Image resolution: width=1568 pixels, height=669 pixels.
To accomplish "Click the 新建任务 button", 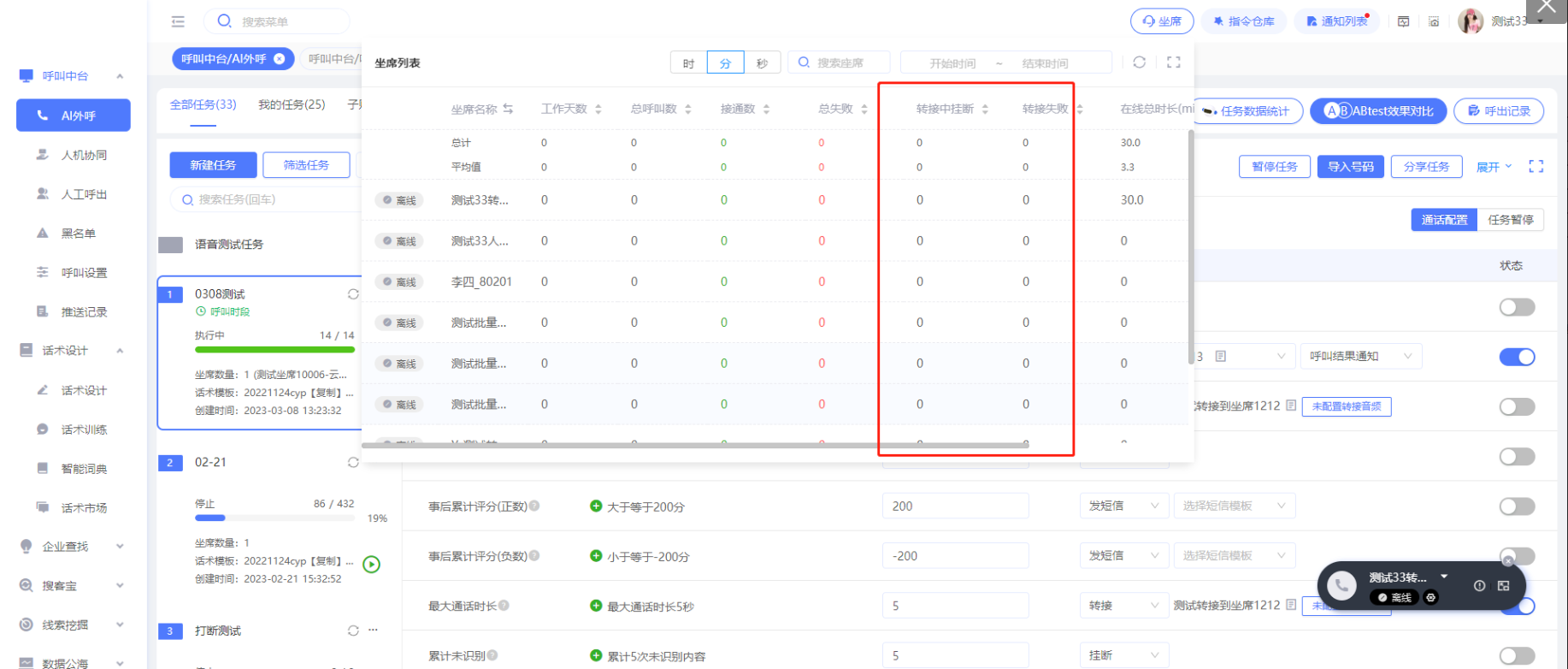I will (x=213, y=165).
